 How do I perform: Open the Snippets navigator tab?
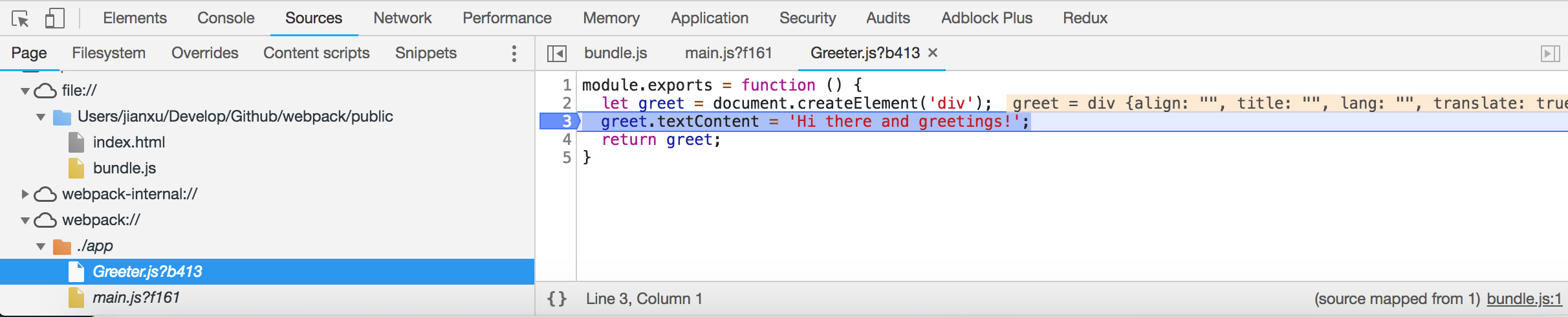coord(426,53)
